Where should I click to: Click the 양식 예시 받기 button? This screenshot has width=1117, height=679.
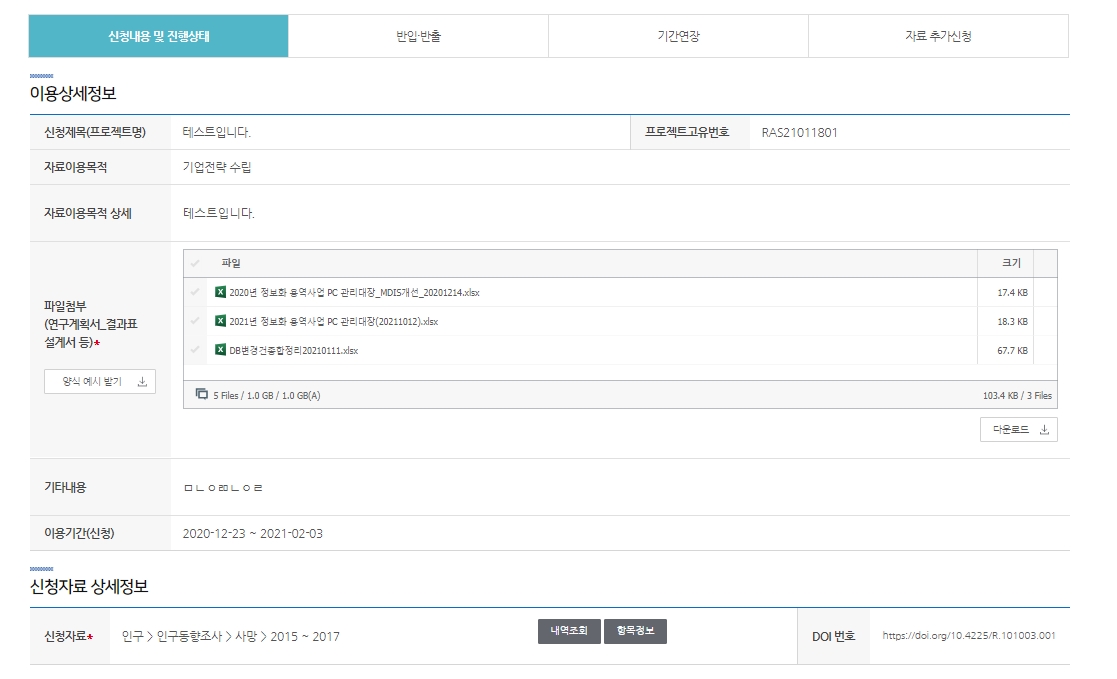tap(99, 381)
